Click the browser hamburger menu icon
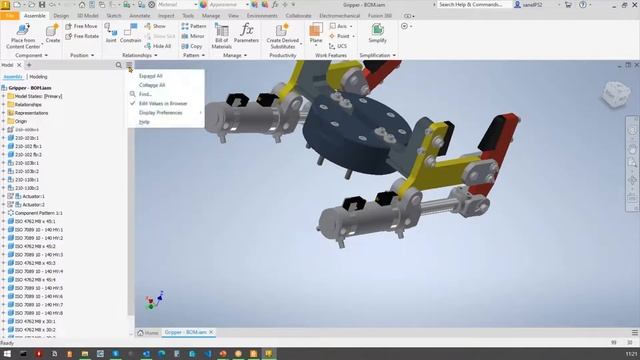Image resolution: width=640 pixels, height=360 pixels. point(129,65)
